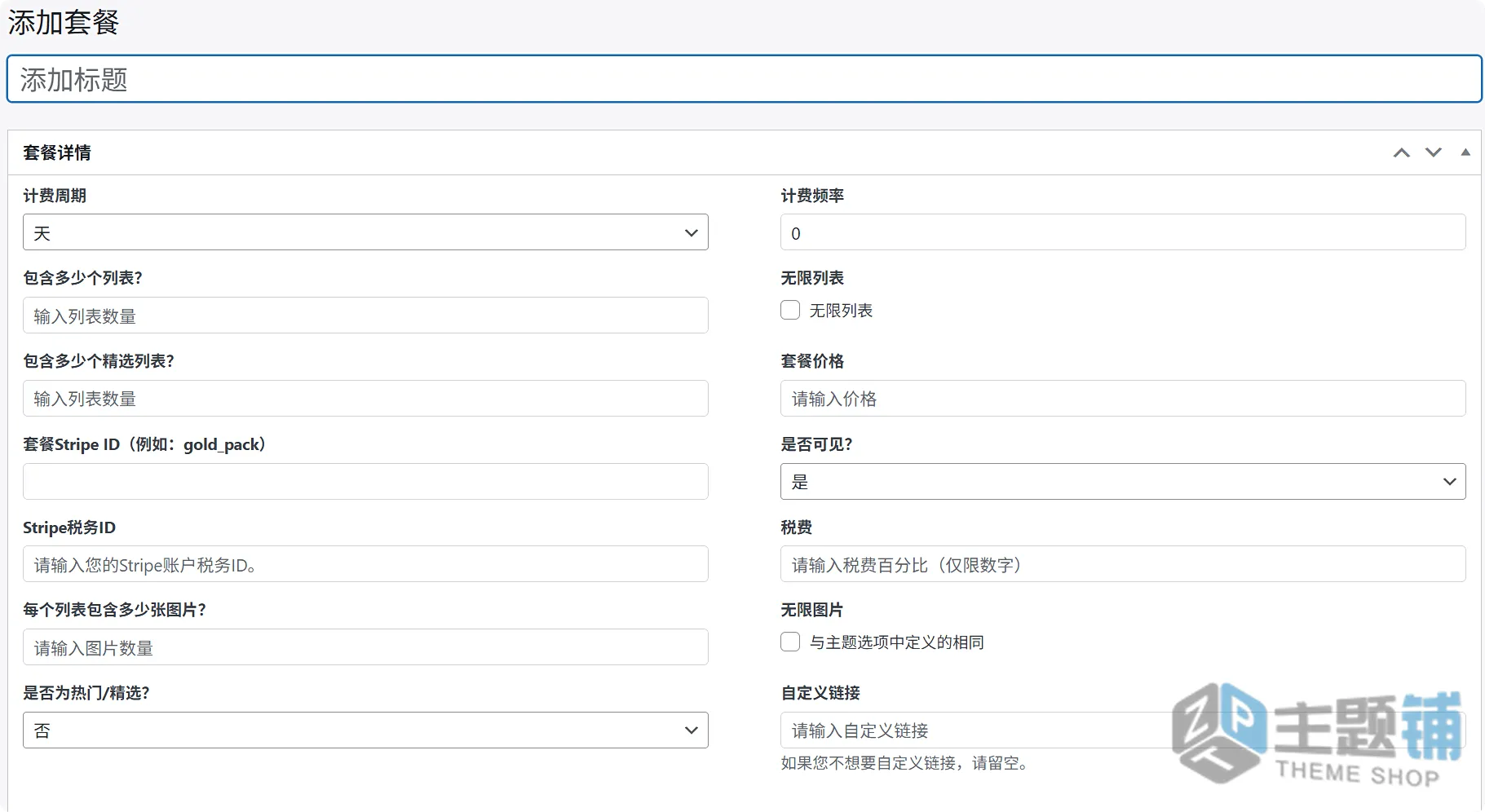Move 套餐详情 panel up with arrow icon
Viewport: 1485px width, 812px height.
tap(1401, 152)
